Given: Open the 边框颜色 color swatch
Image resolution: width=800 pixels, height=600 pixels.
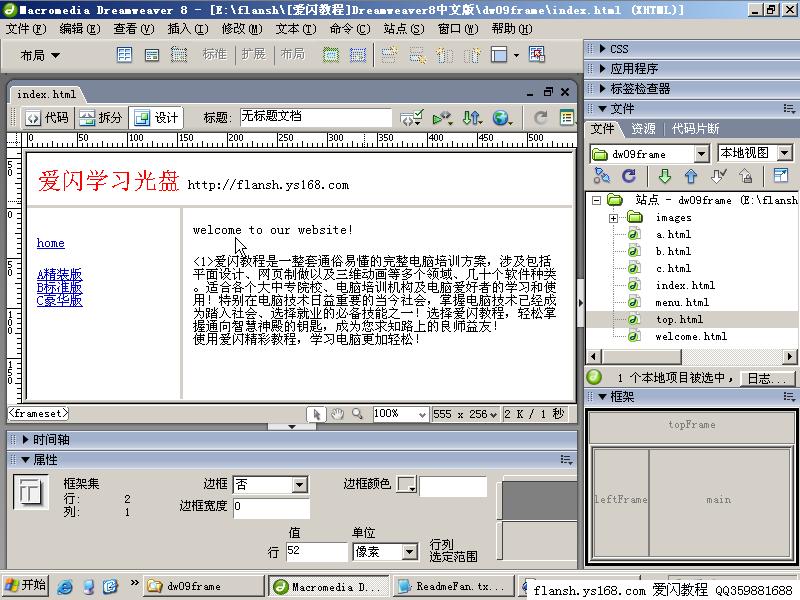Looking at the screenshot, I should click(x=407, y=484).
